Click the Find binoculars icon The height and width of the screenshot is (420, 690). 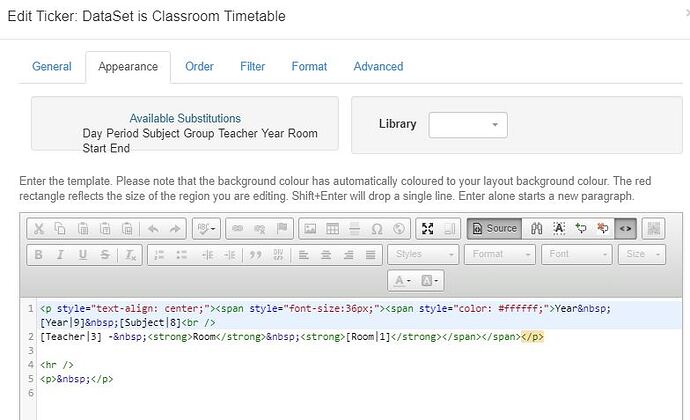coord(537,228)
